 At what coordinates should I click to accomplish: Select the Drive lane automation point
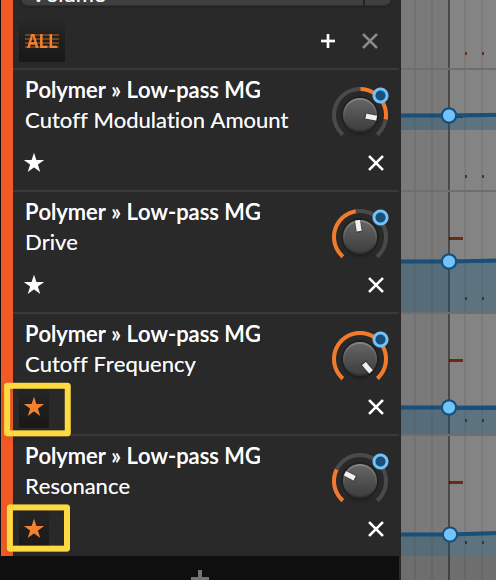click(449, 262)
